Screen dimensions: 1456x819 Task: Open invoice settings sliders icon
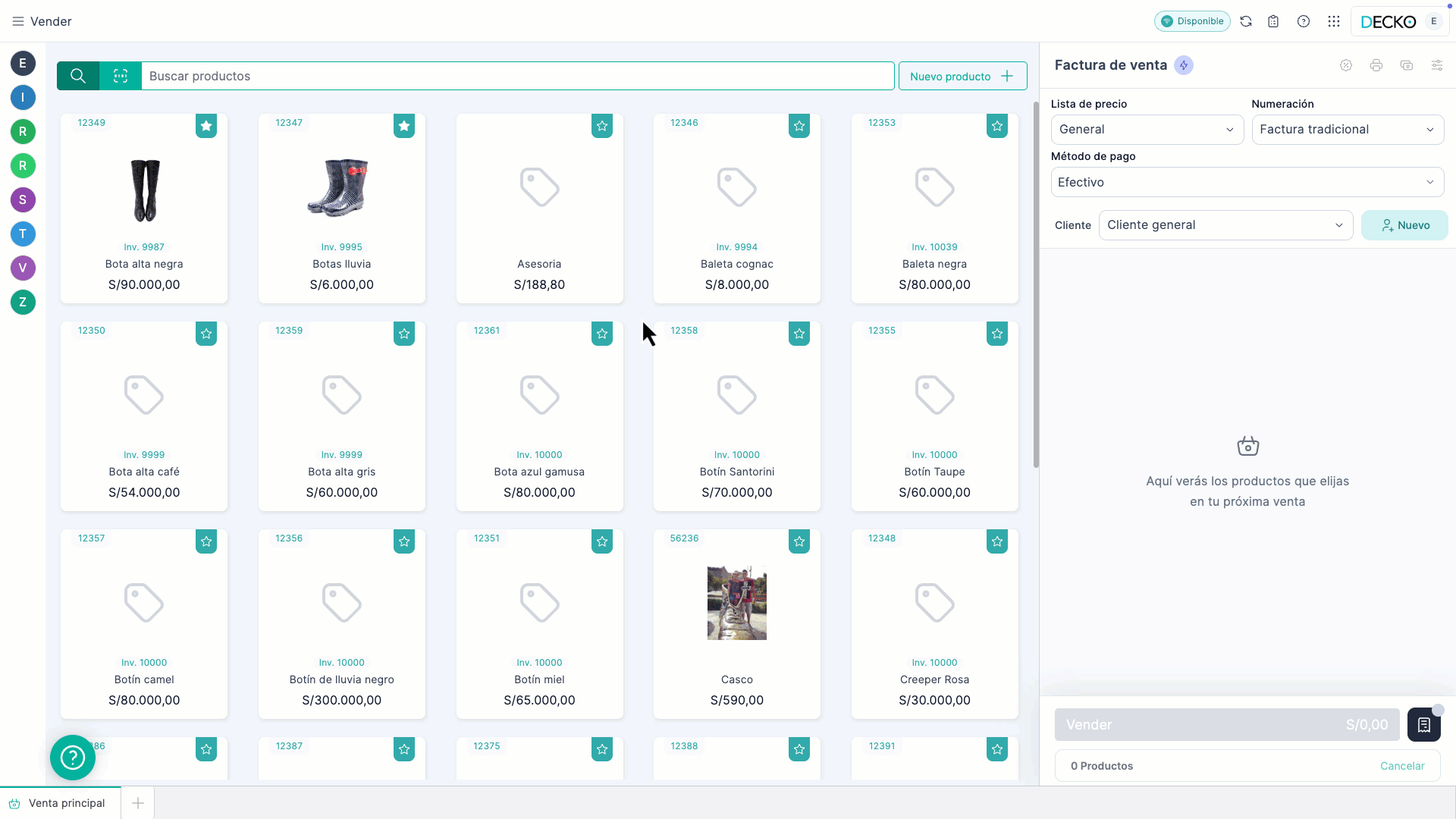click(x=1437, y=65)
